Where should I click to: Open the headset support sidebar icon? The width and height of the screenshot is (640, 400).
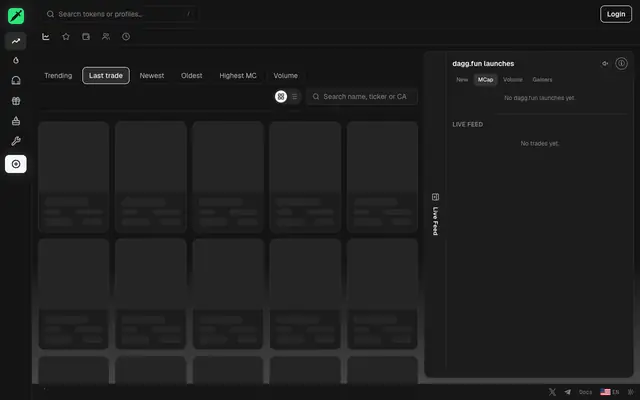pos(16,80)
